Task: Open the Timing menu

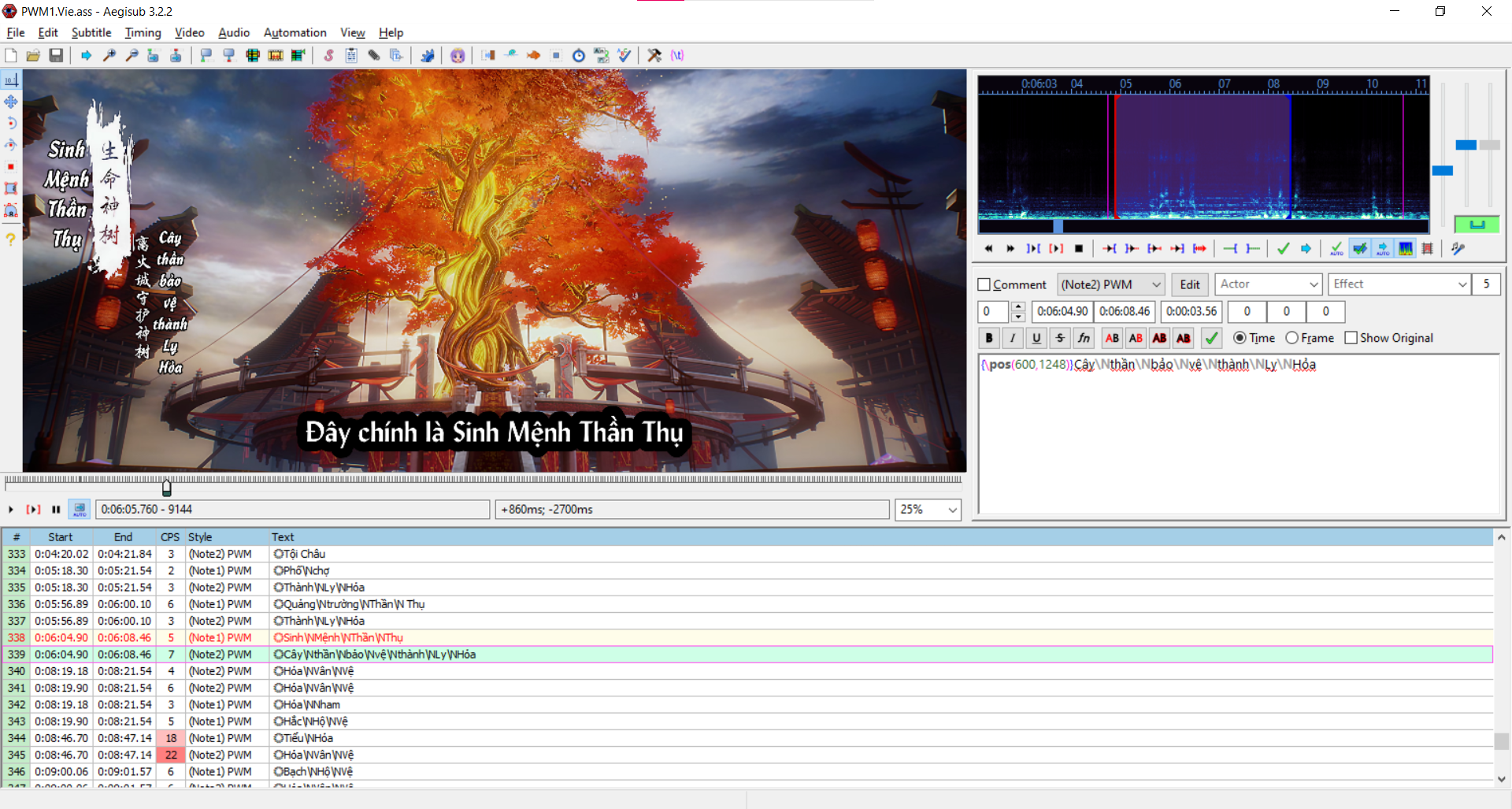Action: coord(143,32)
